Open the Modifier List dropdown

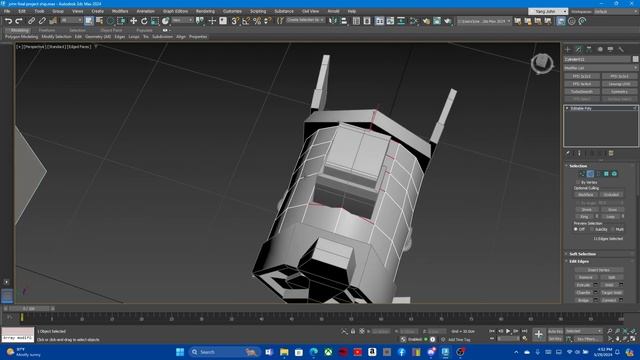click(x=601, y=68)
